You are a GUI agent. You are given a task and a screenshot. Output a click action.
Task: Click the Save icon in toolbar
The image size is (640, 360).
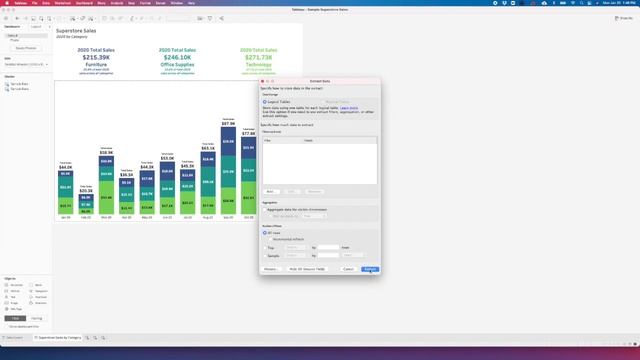click(x=33, y=18)
